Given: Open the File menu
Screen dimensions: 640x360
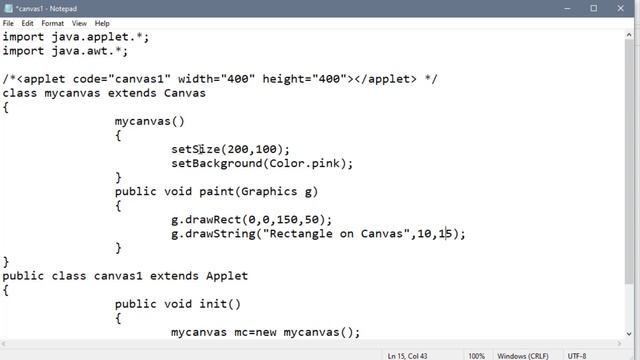Looking at the screenshot, I should tap(8, 23).
